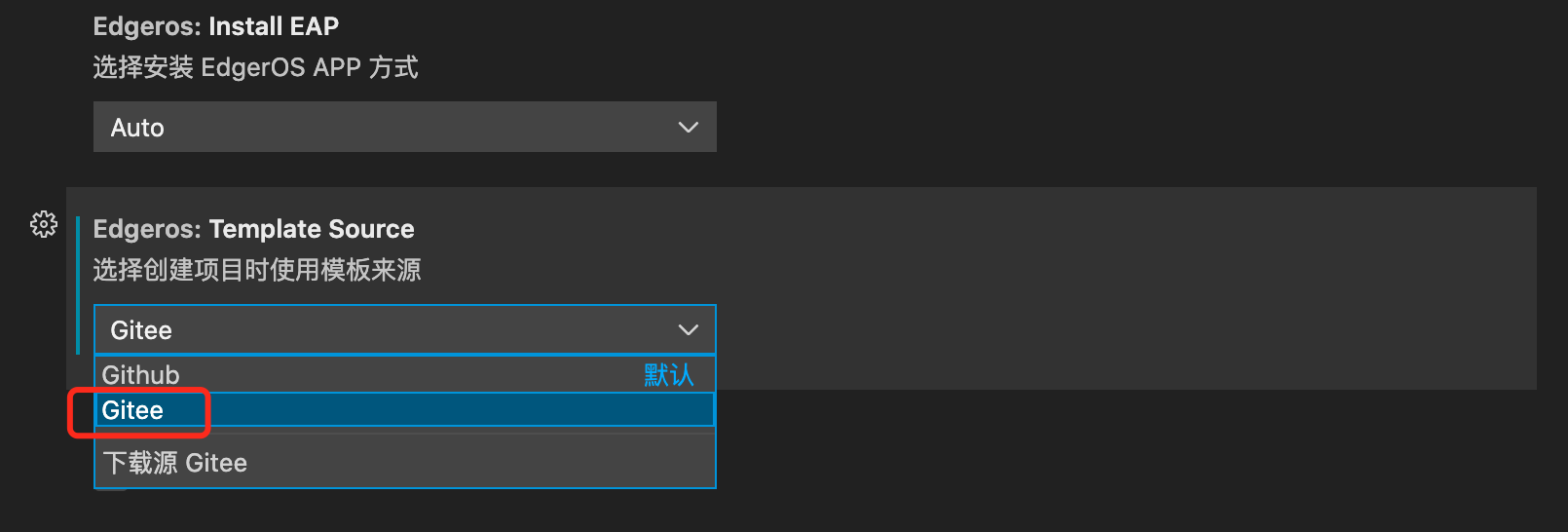The image size is (1568, 532).
Task: Click the bold Install EAP title words
Action: [x=274, y=26]
